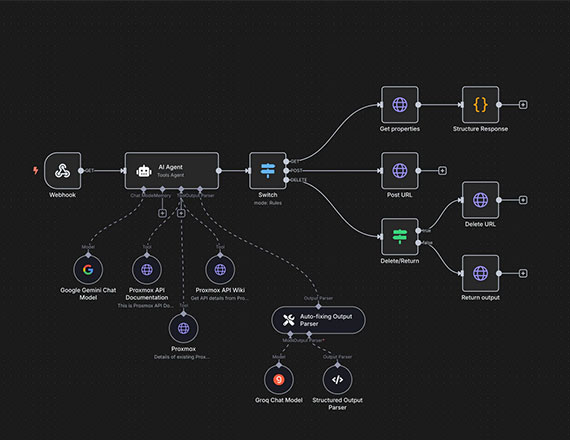Click the AI Agent output connector
570x440 pixels.
tap(219, 171)
